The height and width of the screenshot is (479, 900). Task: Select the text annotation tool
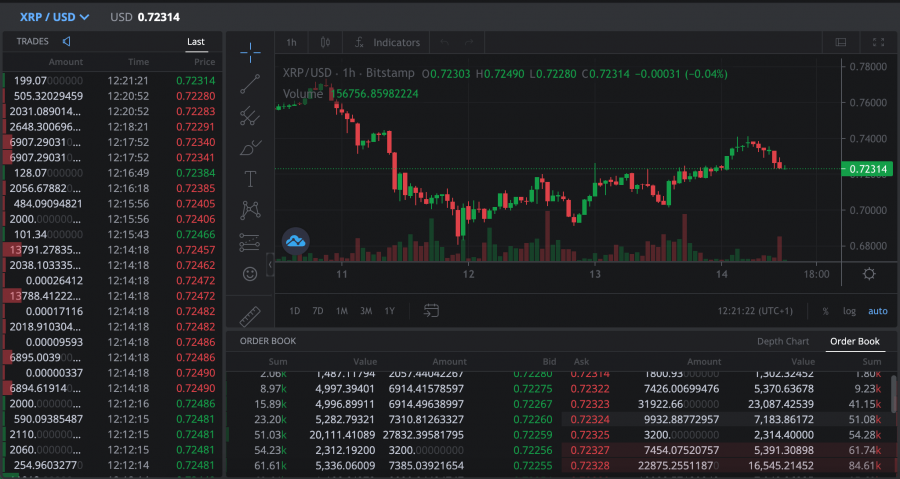pos(250,179)
